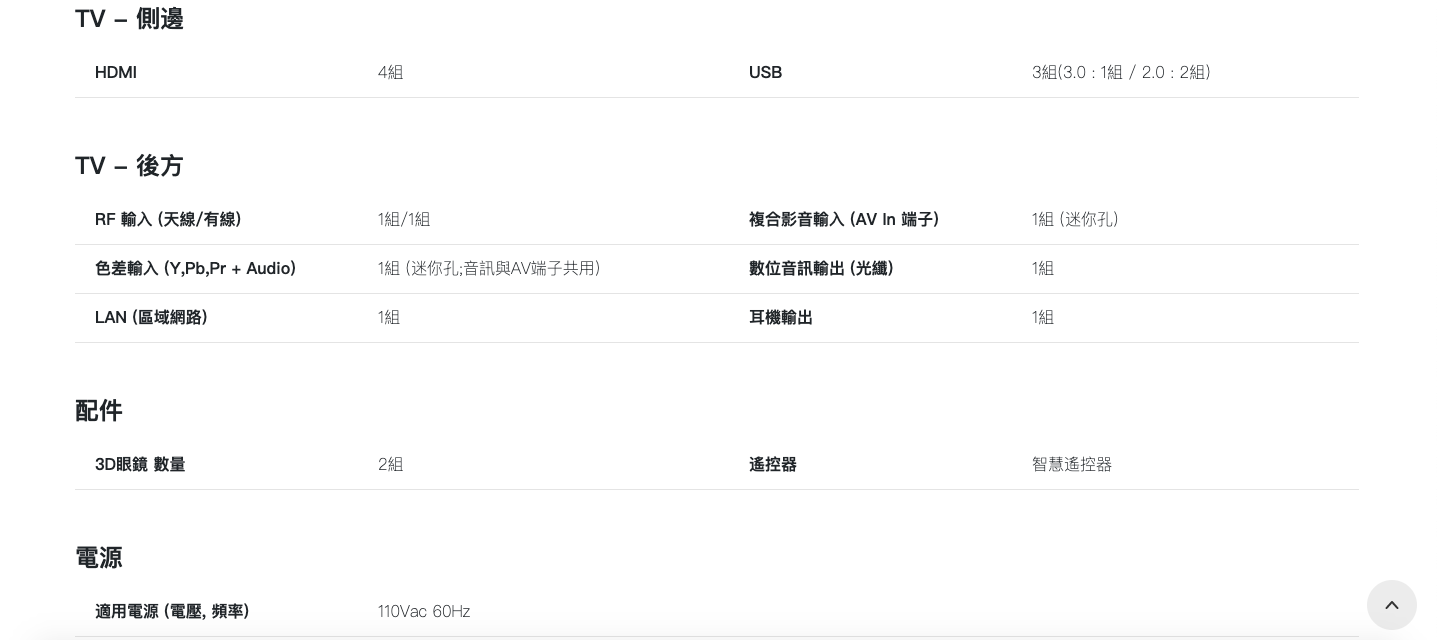Click the 電源 section heading

coord(99,558)
